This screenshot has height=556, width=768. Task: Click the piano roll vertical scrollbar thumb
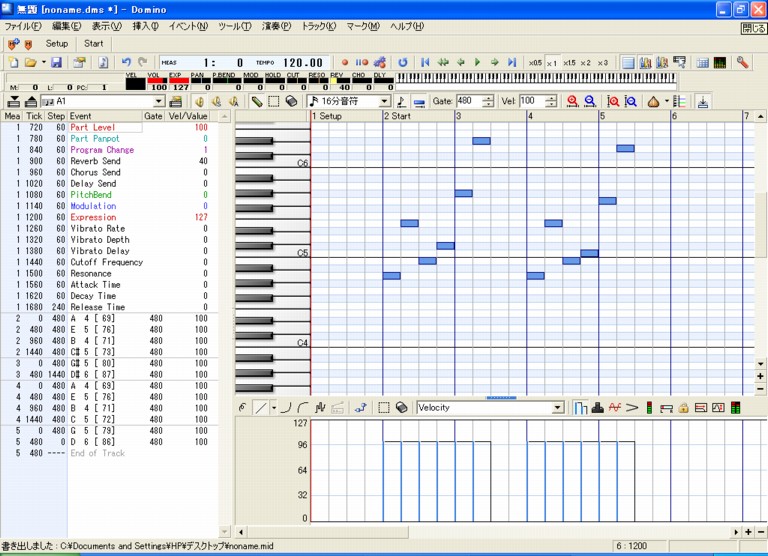pos(761,225)
